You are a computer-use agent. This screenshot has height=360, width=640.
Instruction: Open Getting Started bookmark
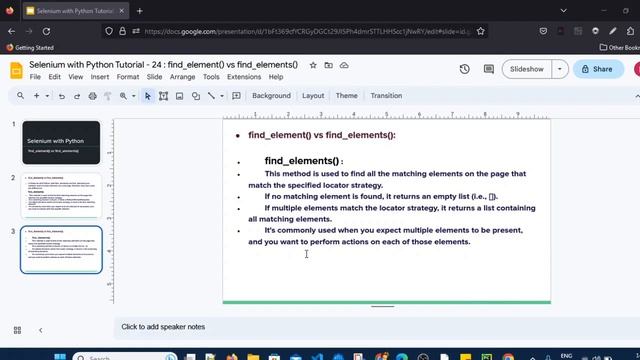[30, 48]
